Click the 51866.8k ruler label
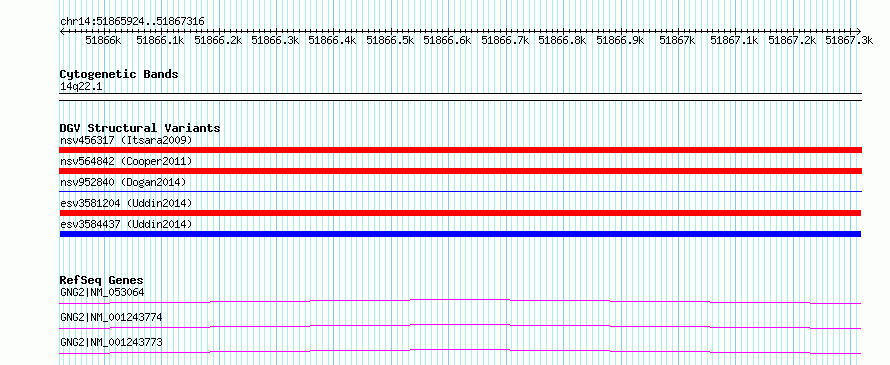The image size is (890, 365). [562, 40]
